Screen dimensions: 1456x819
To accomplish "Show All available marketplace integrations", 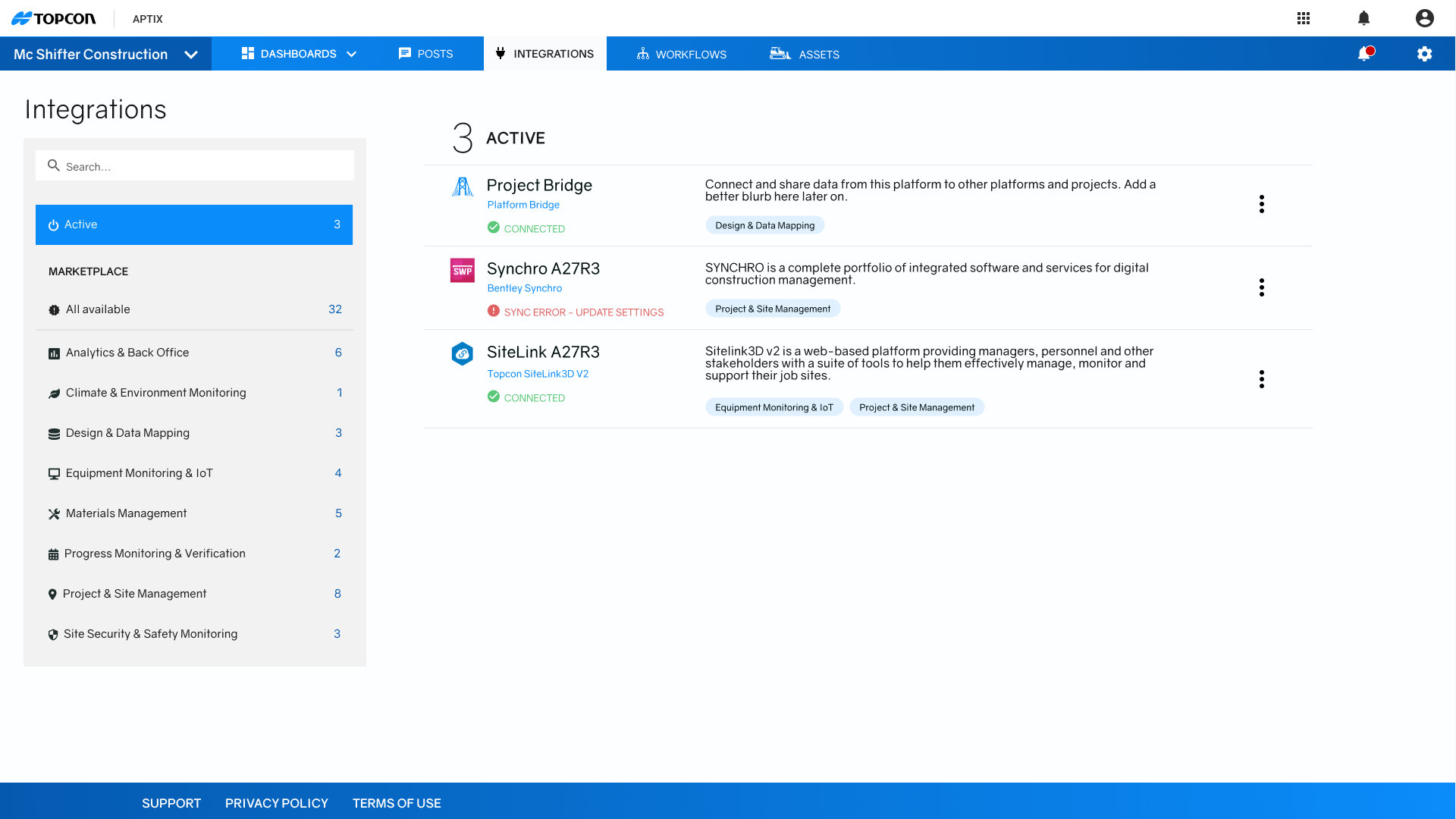I will click(x=194, y=309).
